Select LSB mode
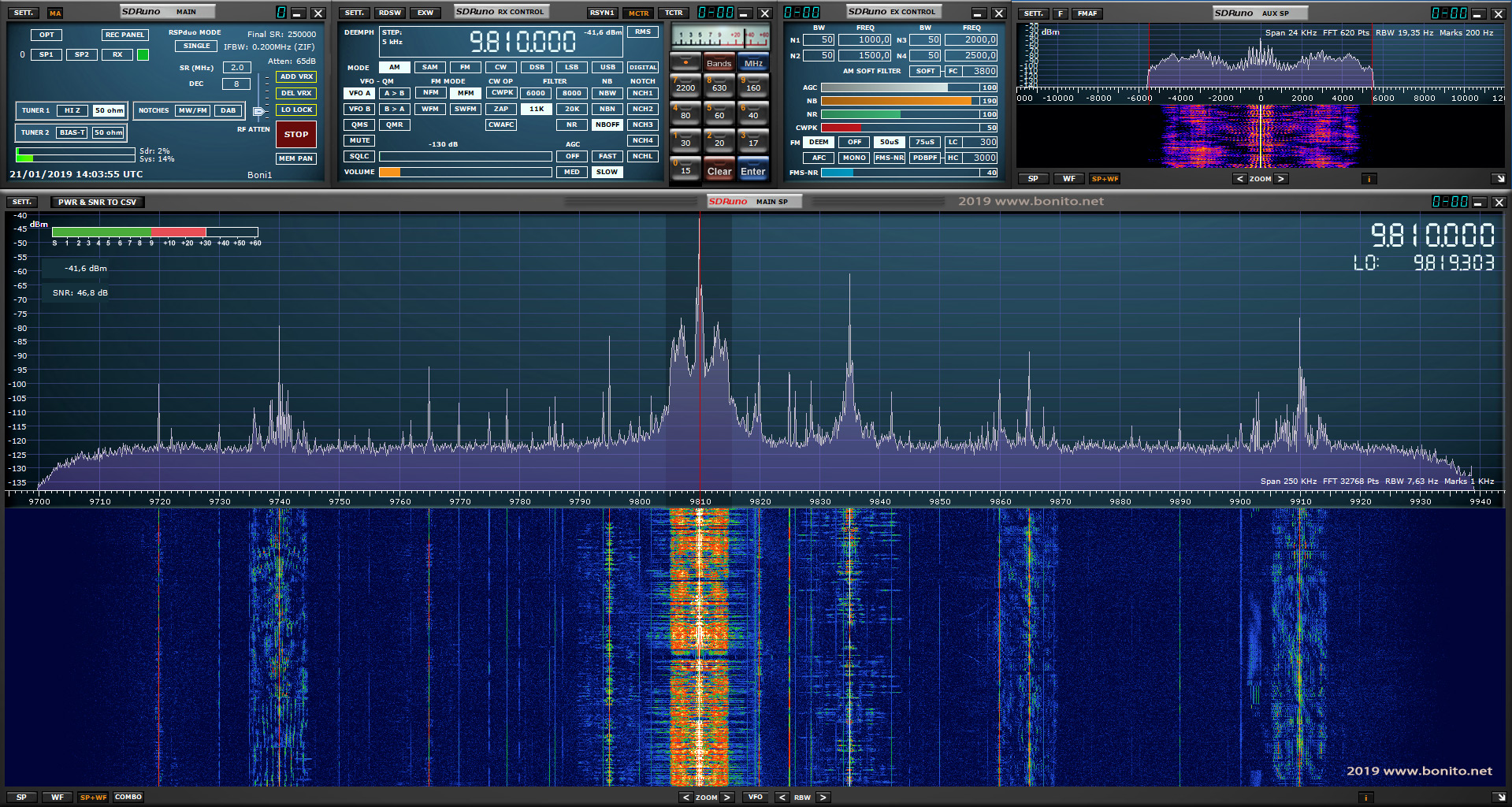The height and width of the screenshot is (807, 1512). click(571, 67)
